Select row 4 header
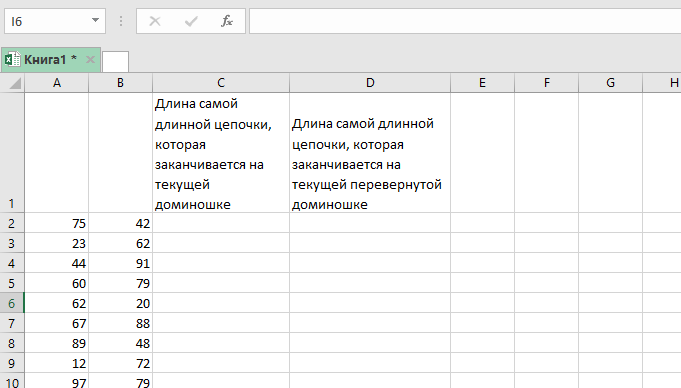Image resolution: width=681 pixels, height=388 pixels. 12,263
